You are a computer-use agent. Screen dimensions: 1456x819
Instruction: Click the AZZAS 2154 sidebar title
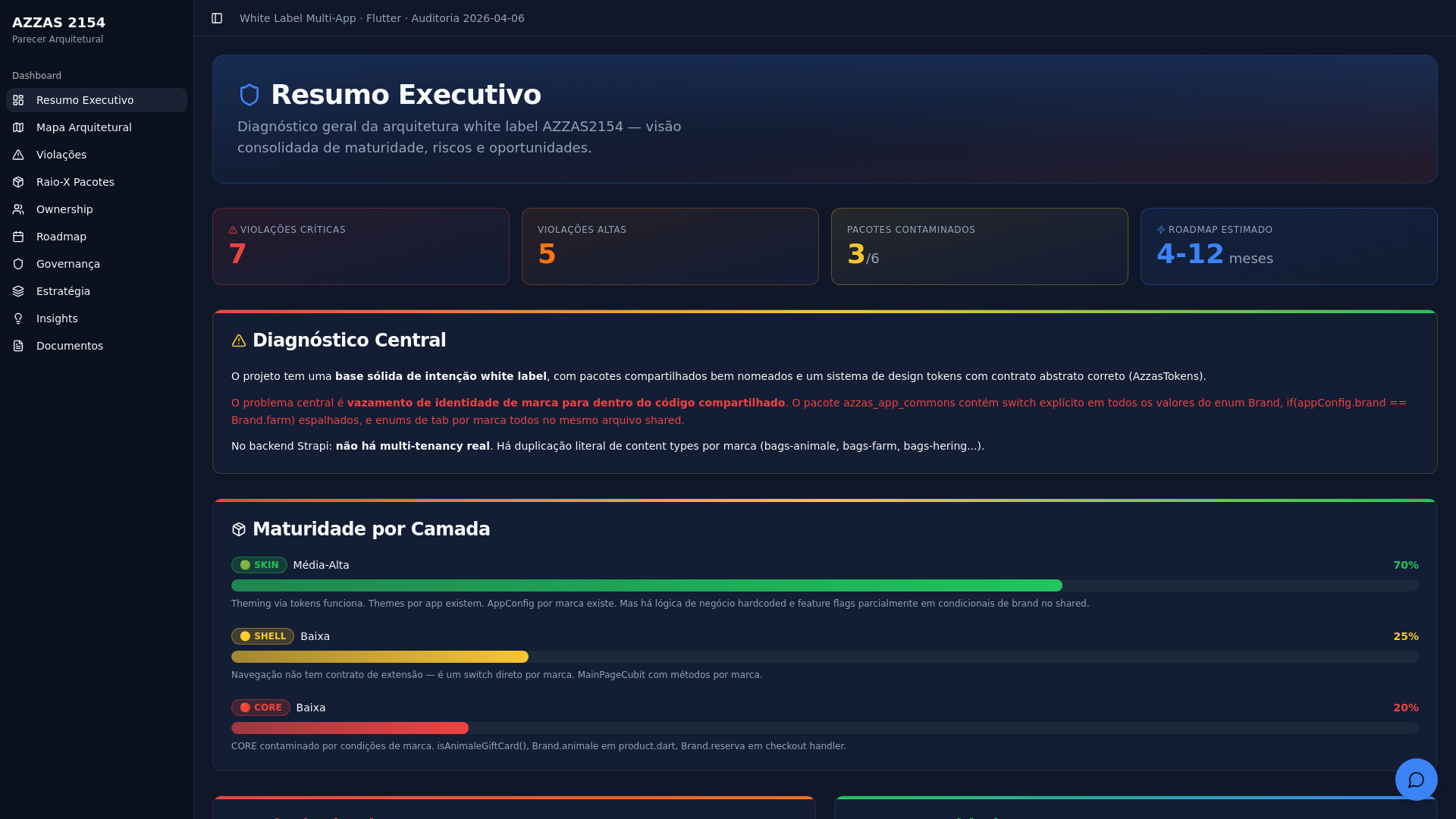click(x=58, y=23)
